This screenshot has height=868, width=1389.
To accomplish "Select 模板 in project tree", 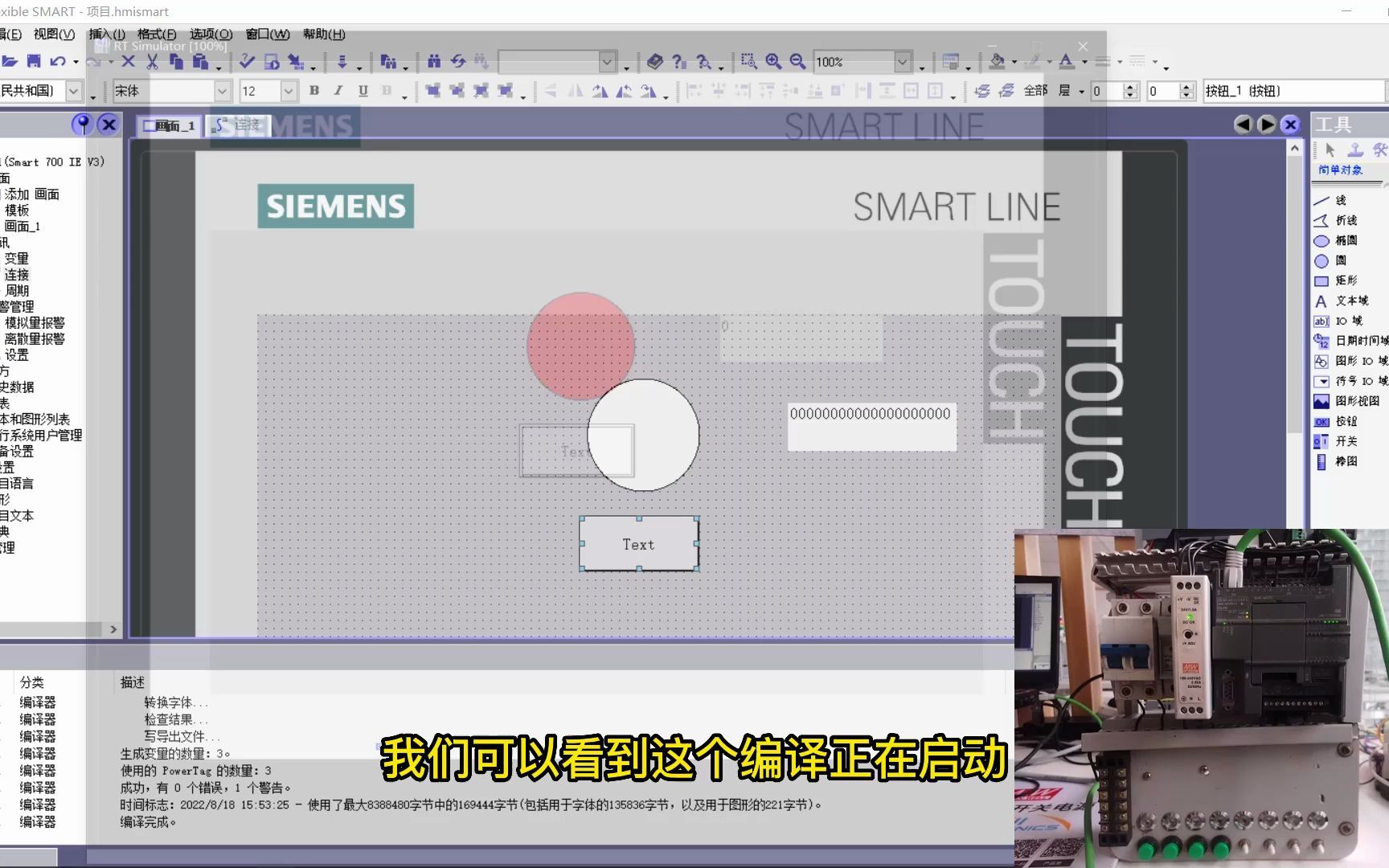I will pos(17,210).
